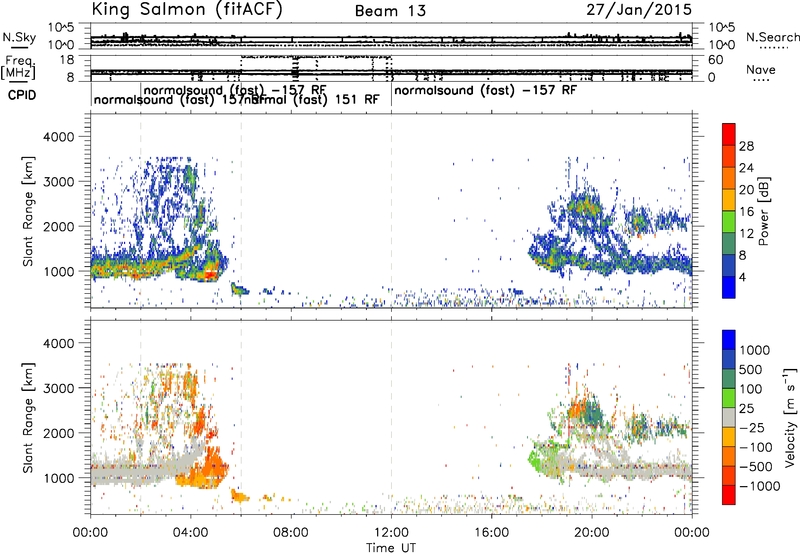The image size is (800, 554).
Task: Click the date '27/Jan/2015'
Action: coord(639,10)
